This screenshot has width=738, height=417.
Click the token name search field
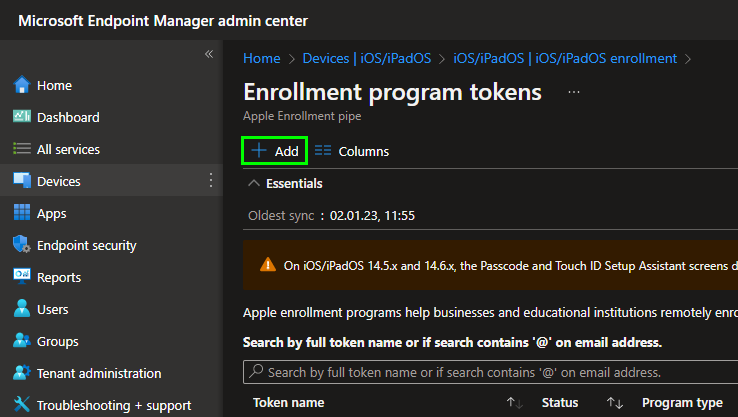click(x=490, y=372)
